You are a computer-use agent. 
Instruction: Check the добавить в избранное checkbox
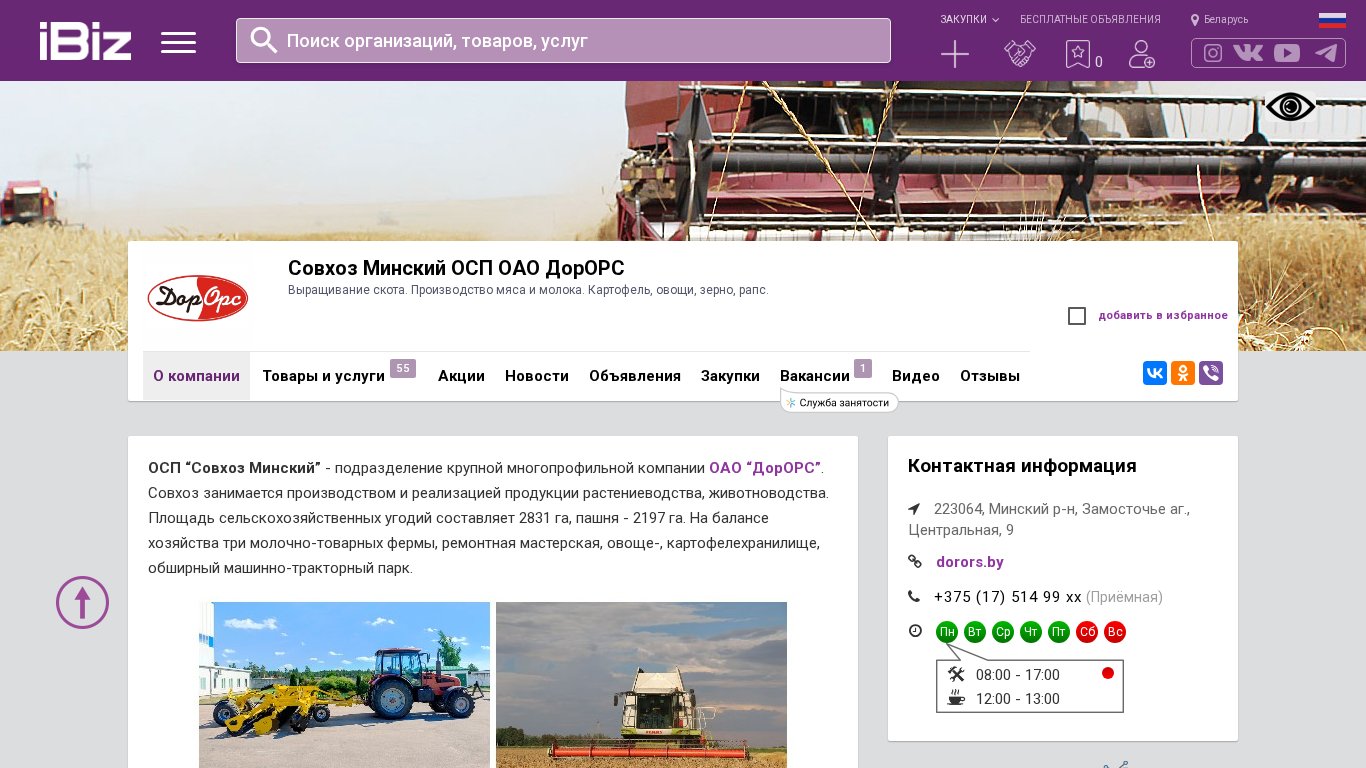pos(1077,316)
